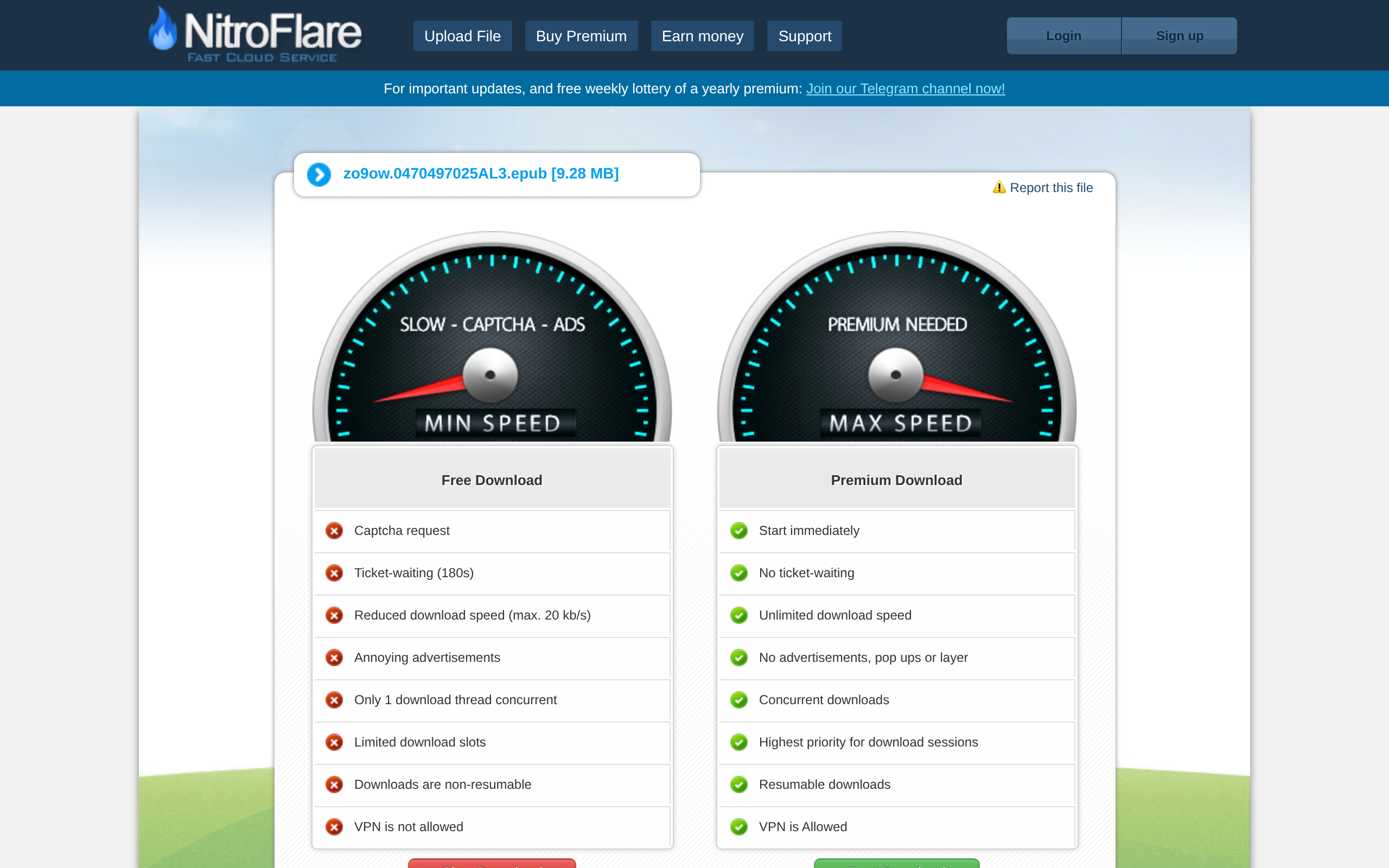The height and width of the screenshot is (868, 1389).
Task: Go to the Buy Premium page
Action: point(582,36)
